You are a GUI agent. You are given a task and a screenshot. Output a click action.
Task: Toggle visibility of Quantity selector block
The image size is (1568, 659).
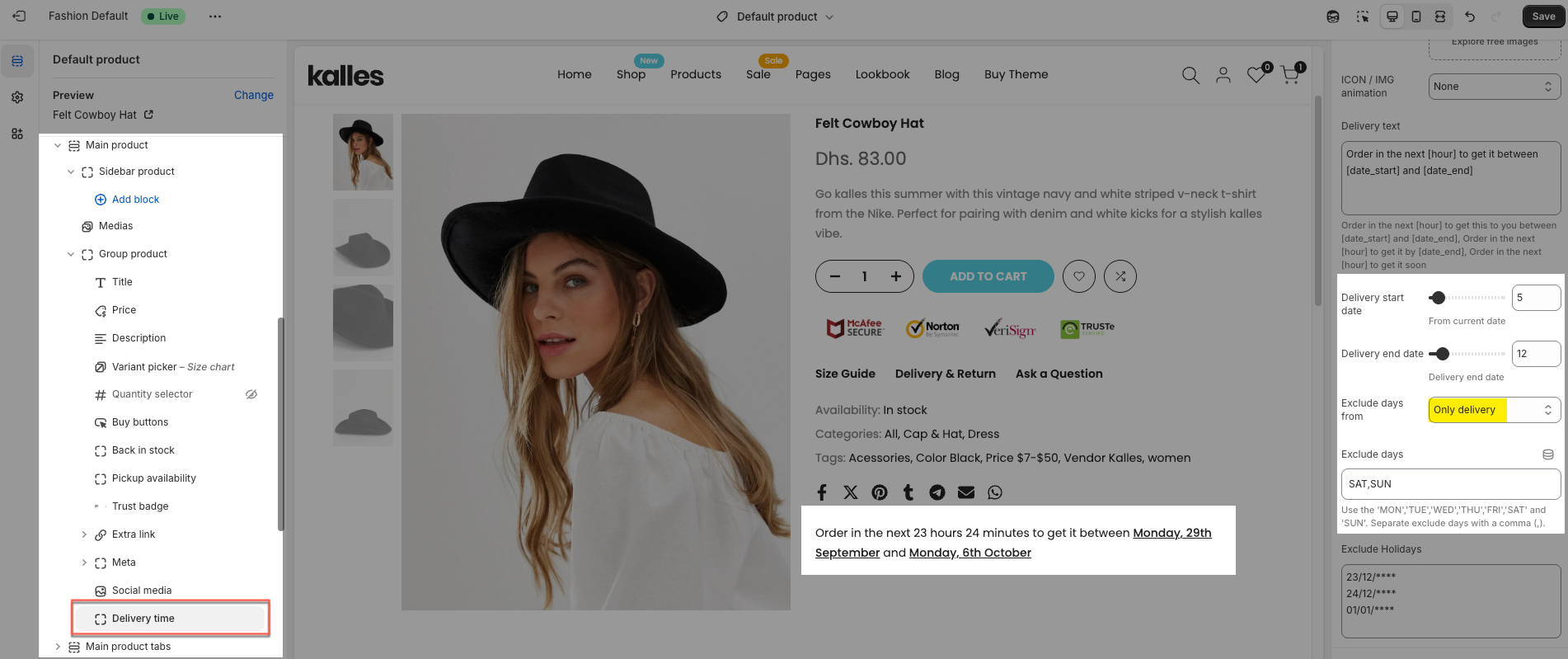pyautogui.click(x=251, y=394)
